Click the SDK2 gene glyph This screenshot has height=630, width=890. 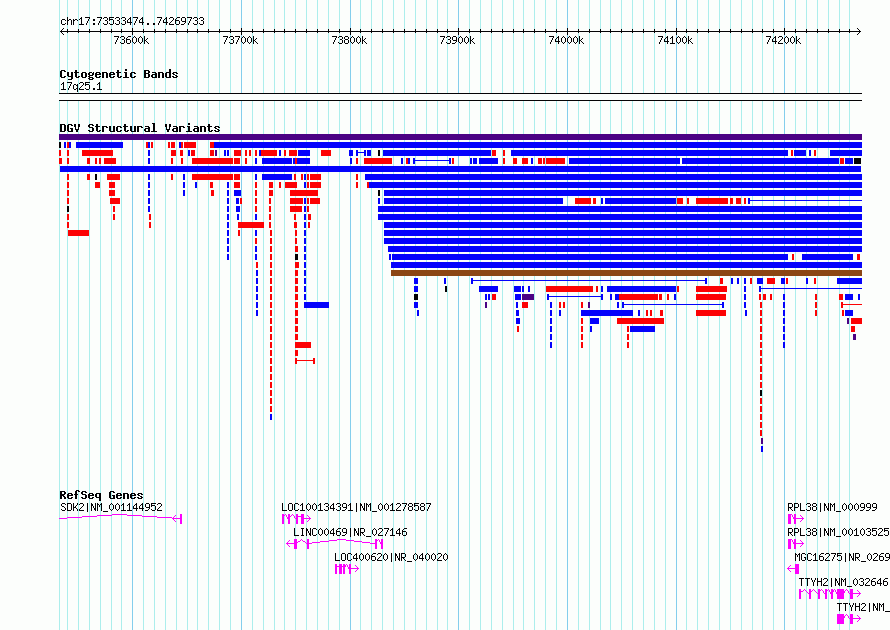coord(120,518)
